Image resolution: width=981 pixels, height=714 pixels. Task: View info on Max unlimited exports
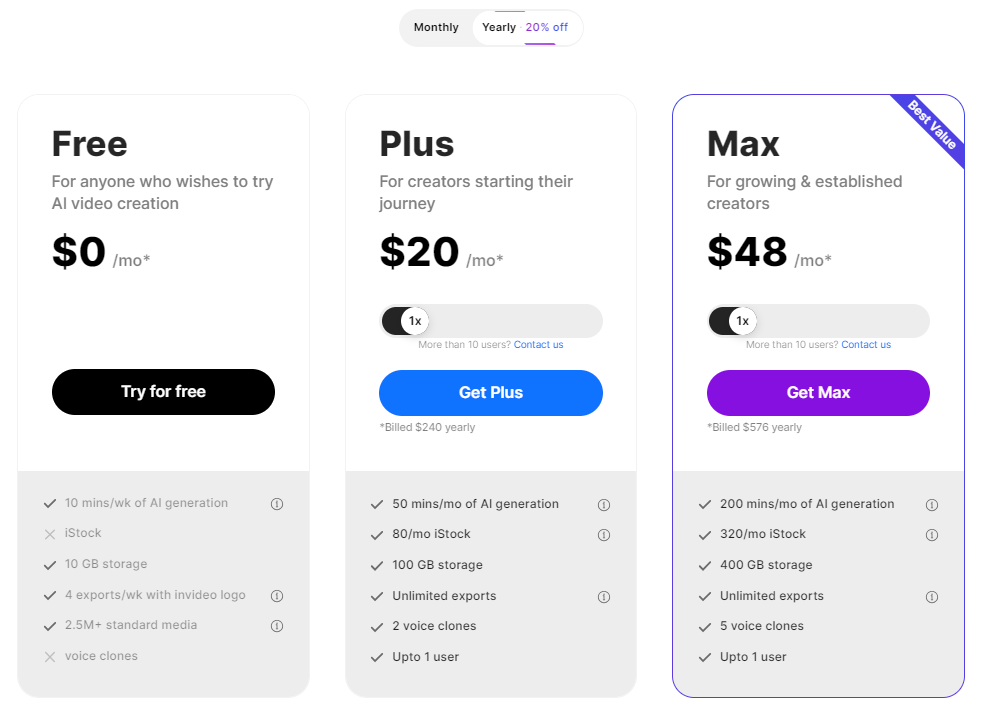pyautogui.click(x=932, y=596)
